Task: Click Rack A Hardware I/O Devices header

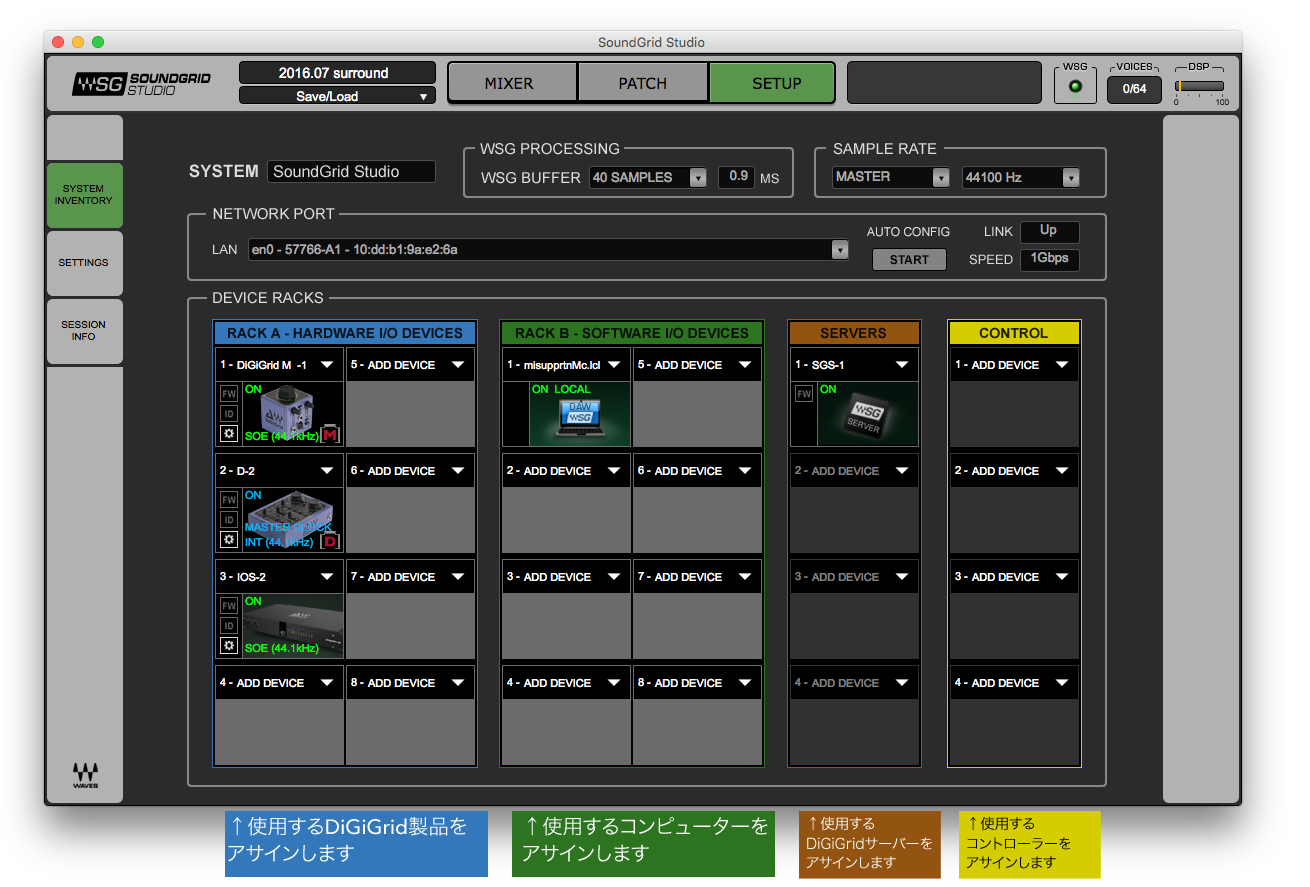Action: (345, 333)
